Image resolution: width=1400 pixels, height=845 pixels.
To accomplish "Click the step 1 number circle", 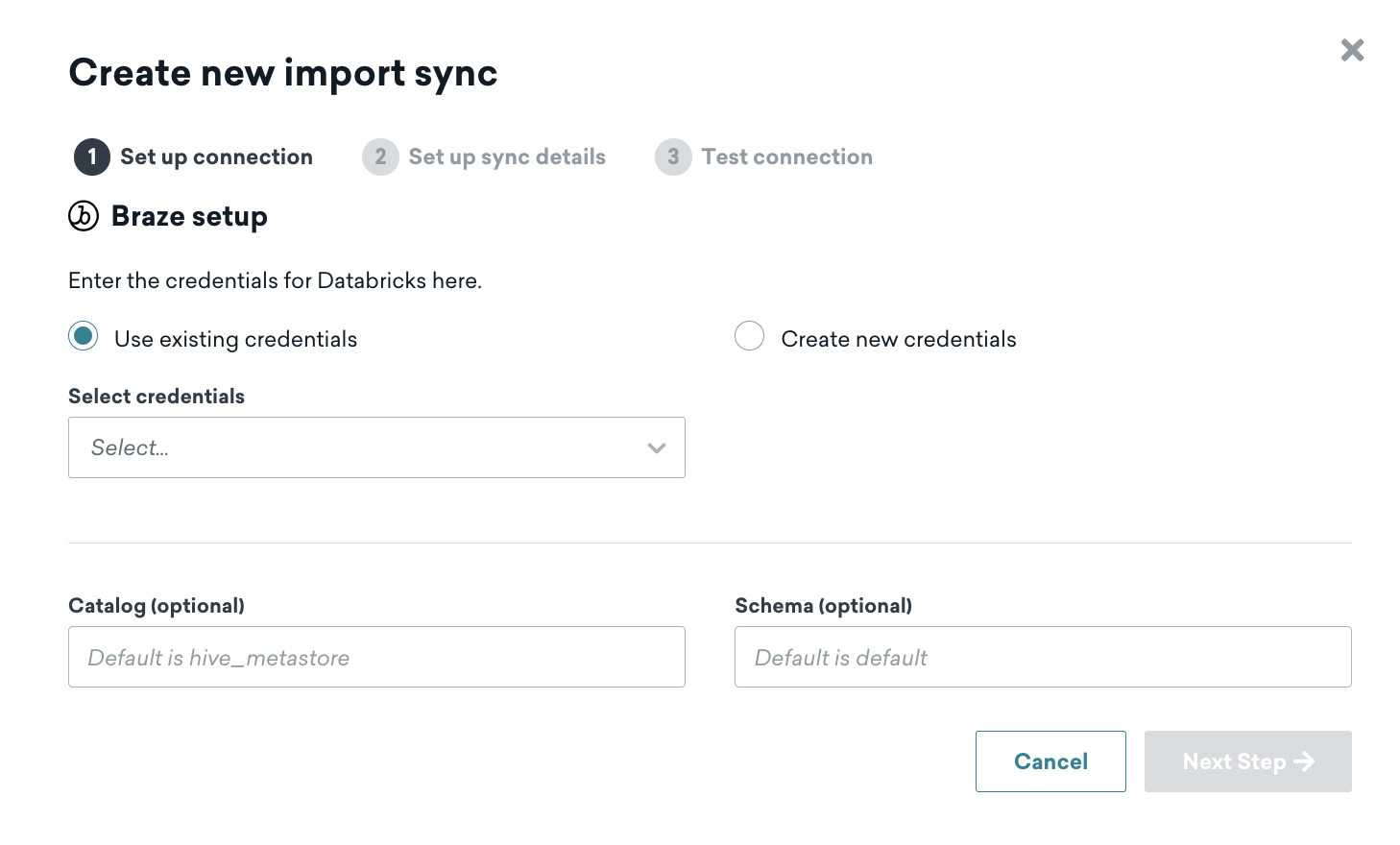I will pyautogui.click(x=92, y=157).
